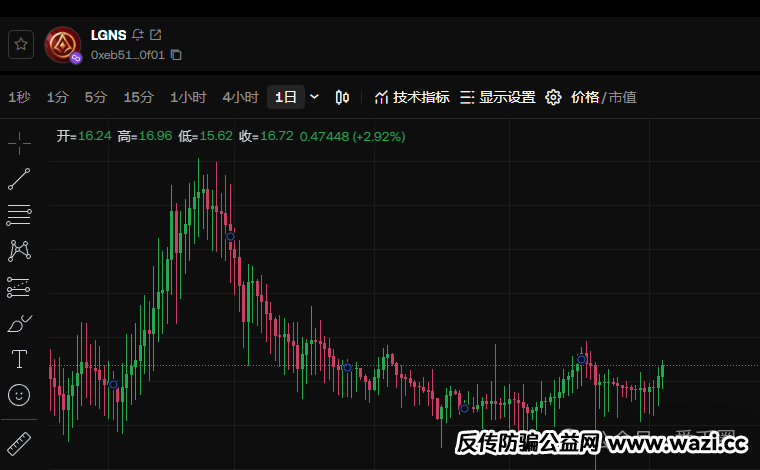This screenshot has height=470, width=760.
Task: Select the brush drawing tool
Action: click(19, 323)
